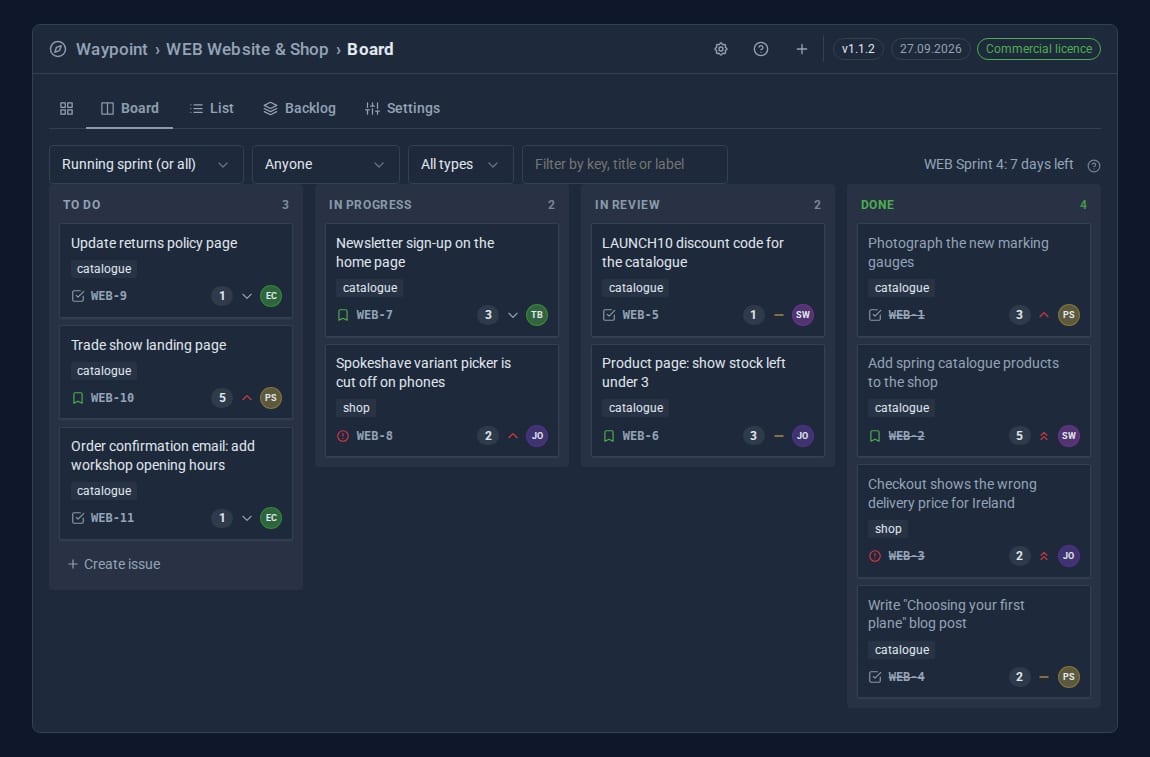Screen dimensions: 1150x757
Task: Click the story points badge 5 on WEB-10
Action: (x=222, y=398)
